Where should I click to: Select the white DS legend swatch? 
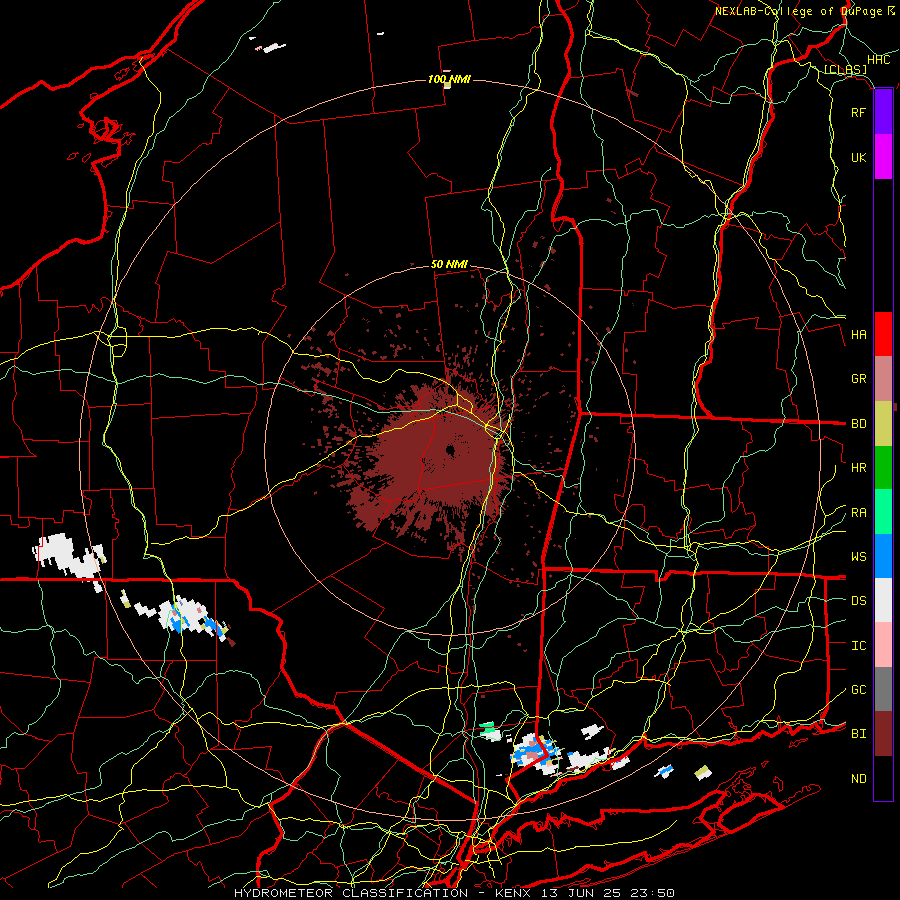pos(883,600)
